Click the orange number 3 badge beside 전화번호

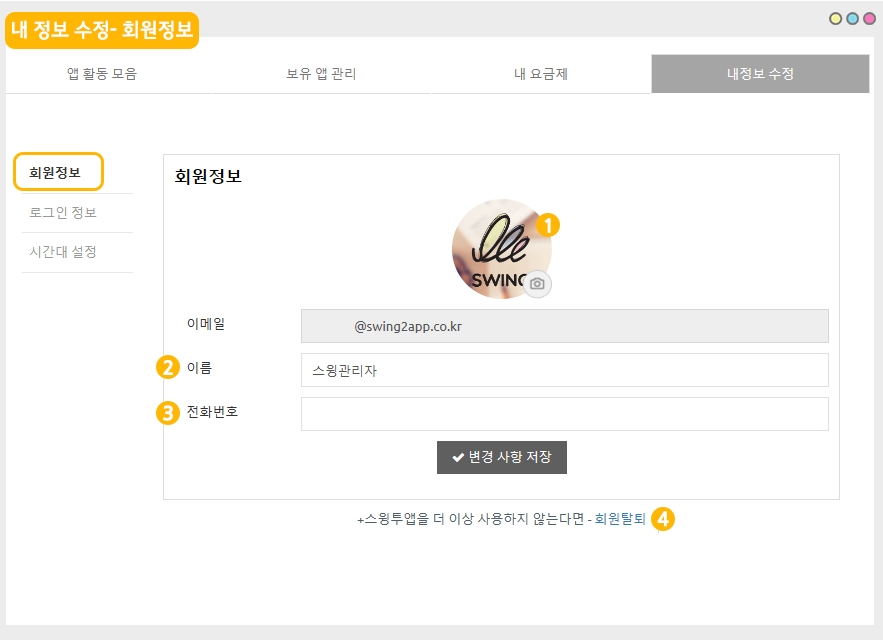(x=168, y=412)
